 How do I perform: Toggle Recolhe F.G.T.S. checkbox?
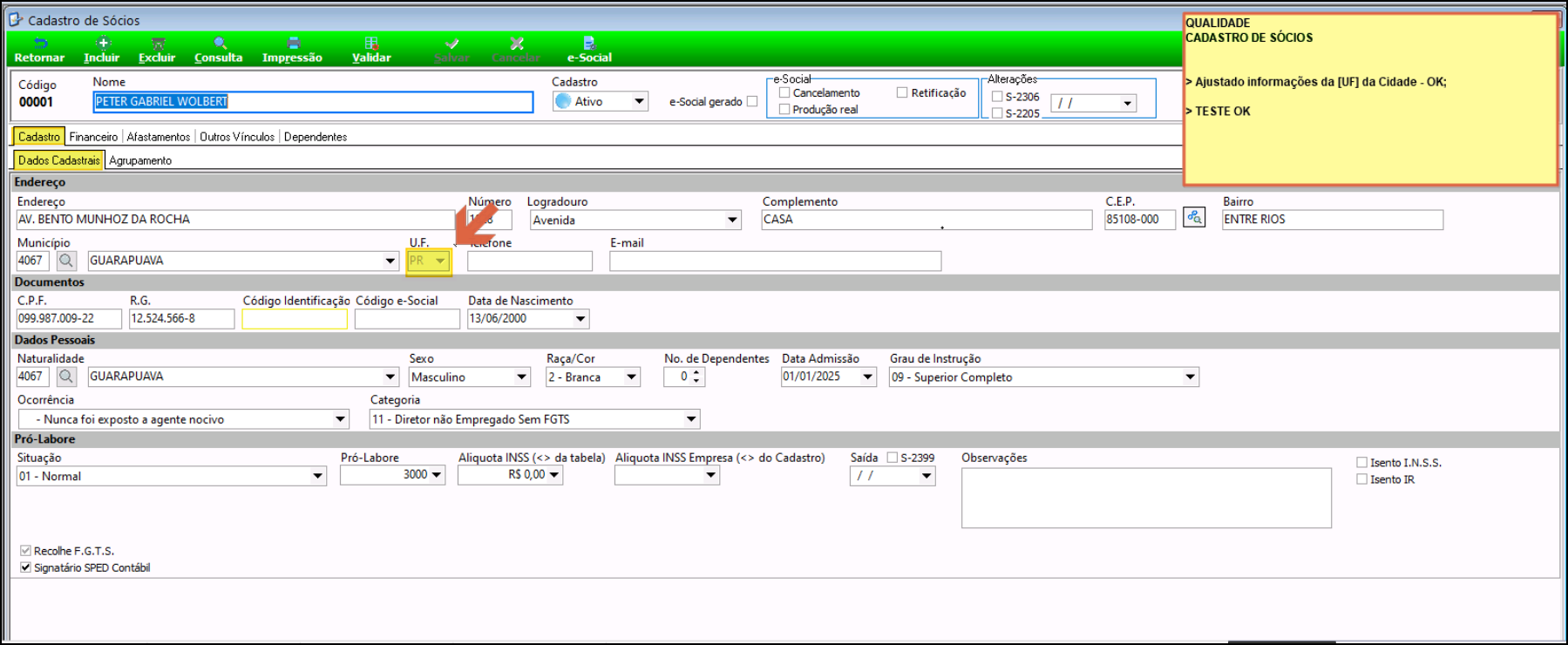[x=25, y=551]
